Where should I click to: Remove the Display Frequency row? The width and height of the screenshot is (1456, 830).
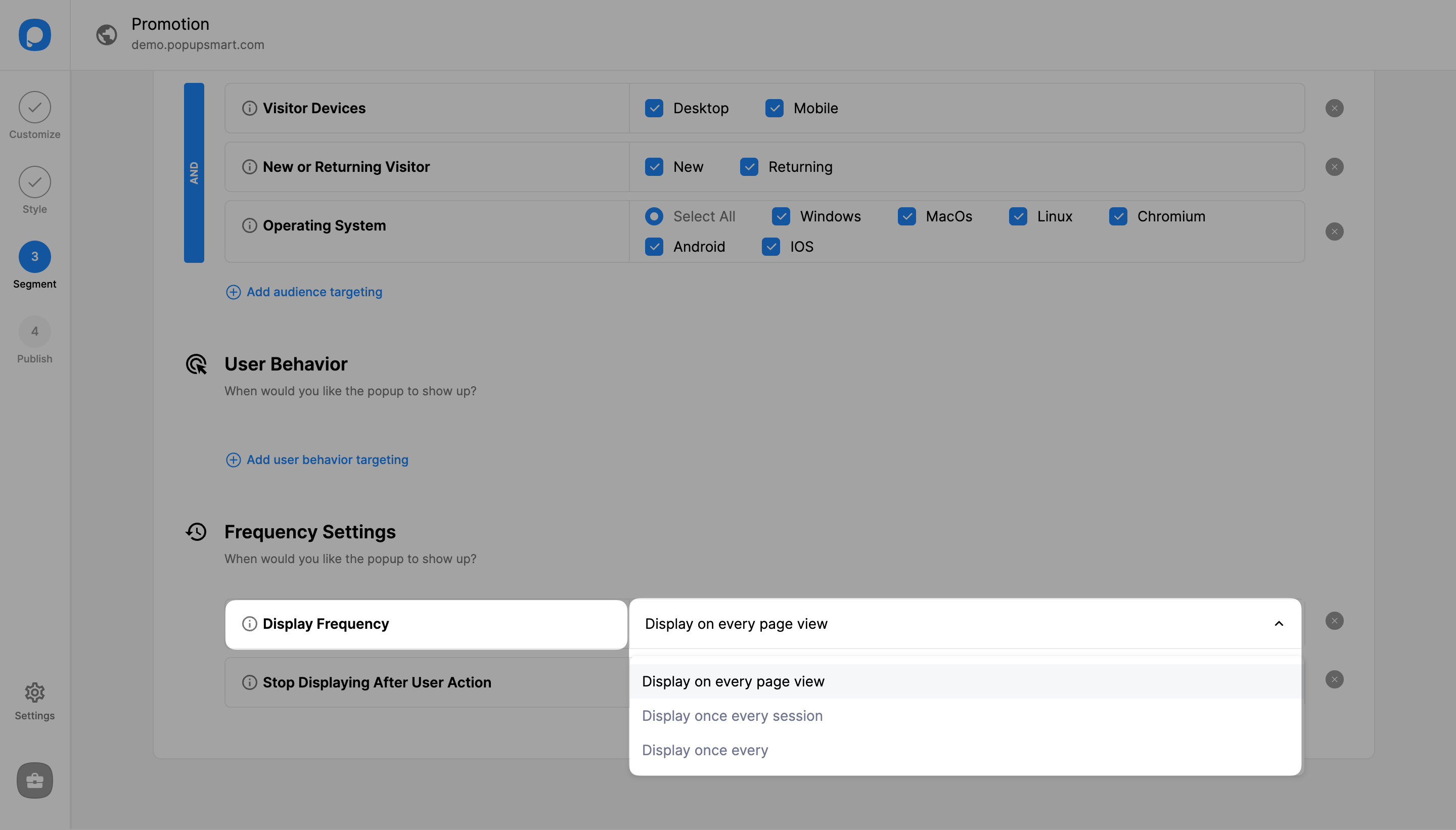tap(1334, 621)
